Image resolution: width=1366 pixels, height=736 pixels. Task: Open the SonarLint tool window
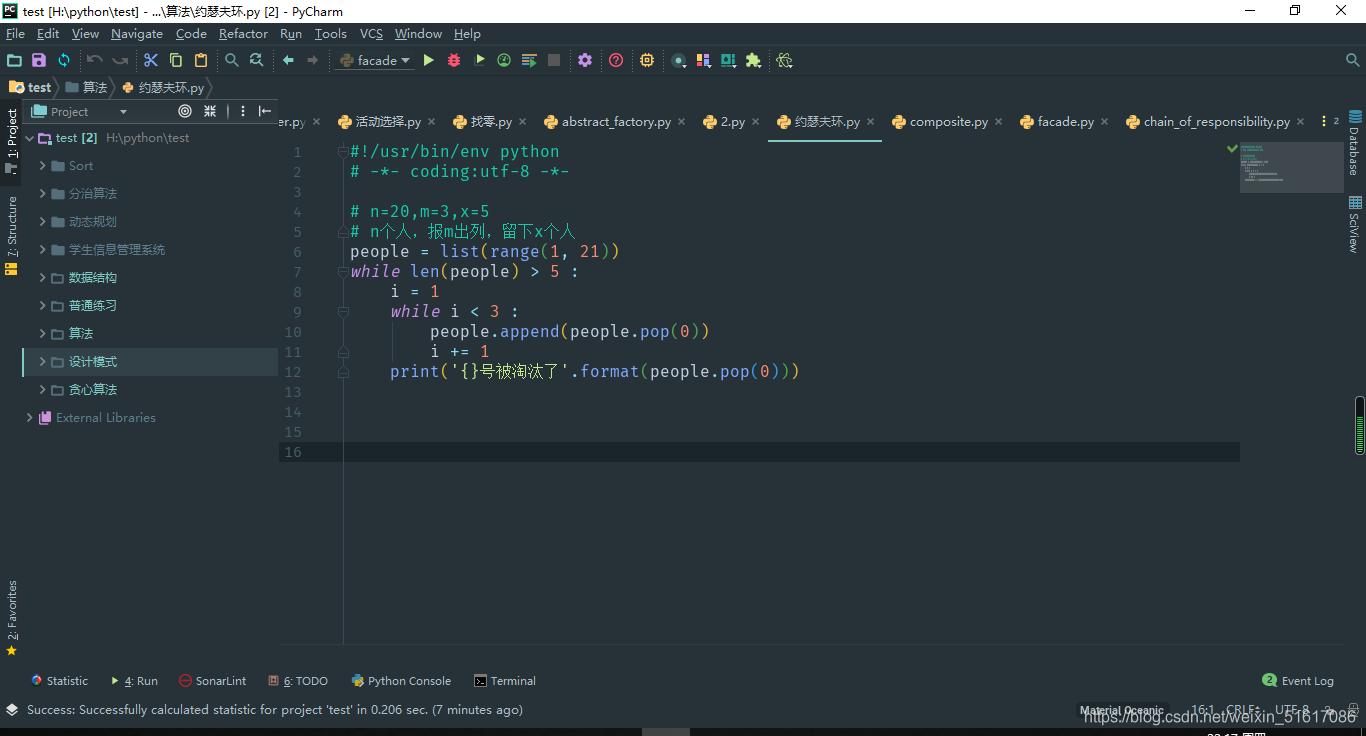coord(212,681)
